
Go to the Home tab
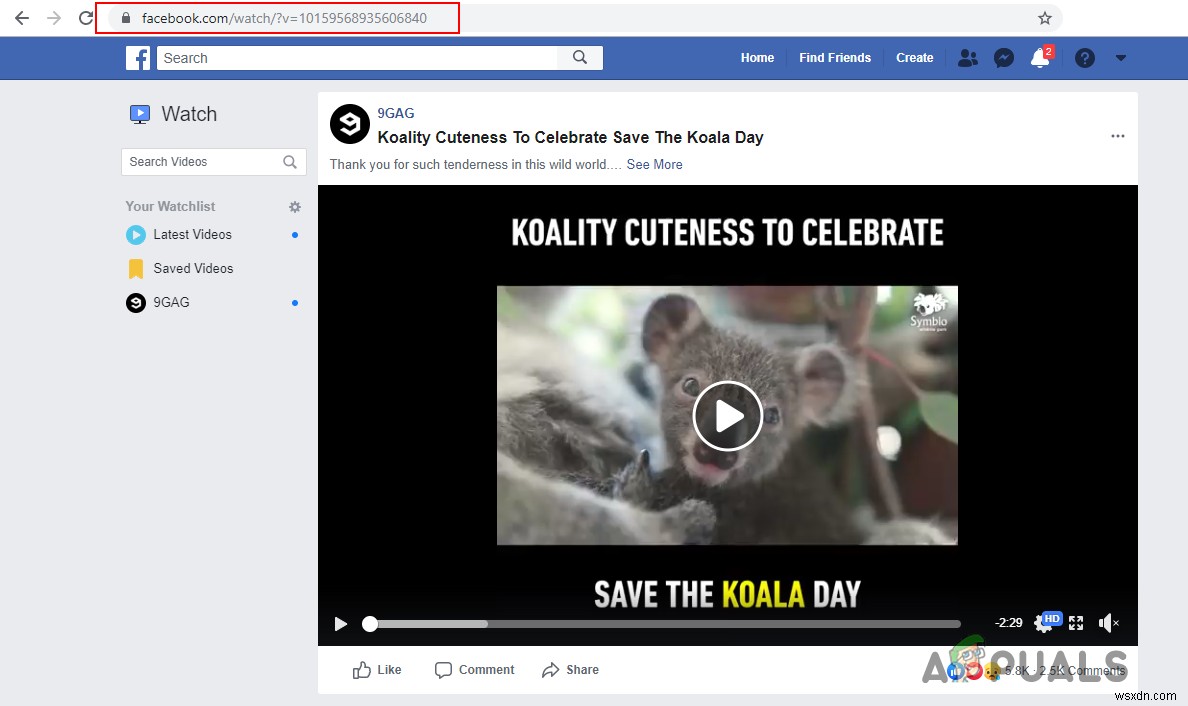click(x=757, y=58)
